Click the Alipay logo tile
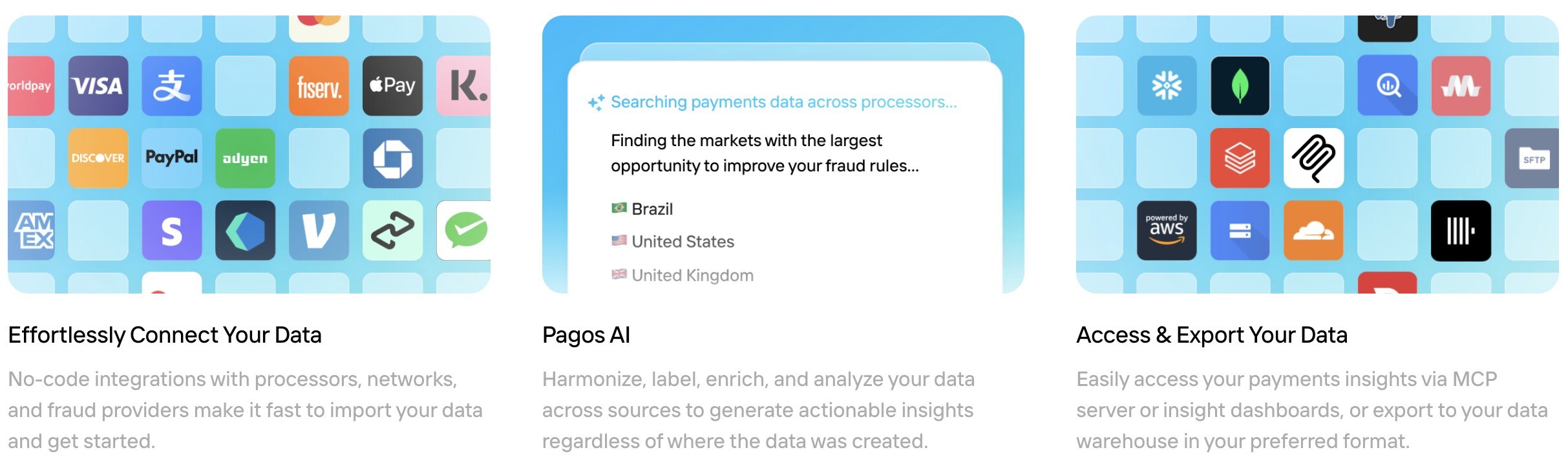1568x472 pixels. [x=172, y=86]
